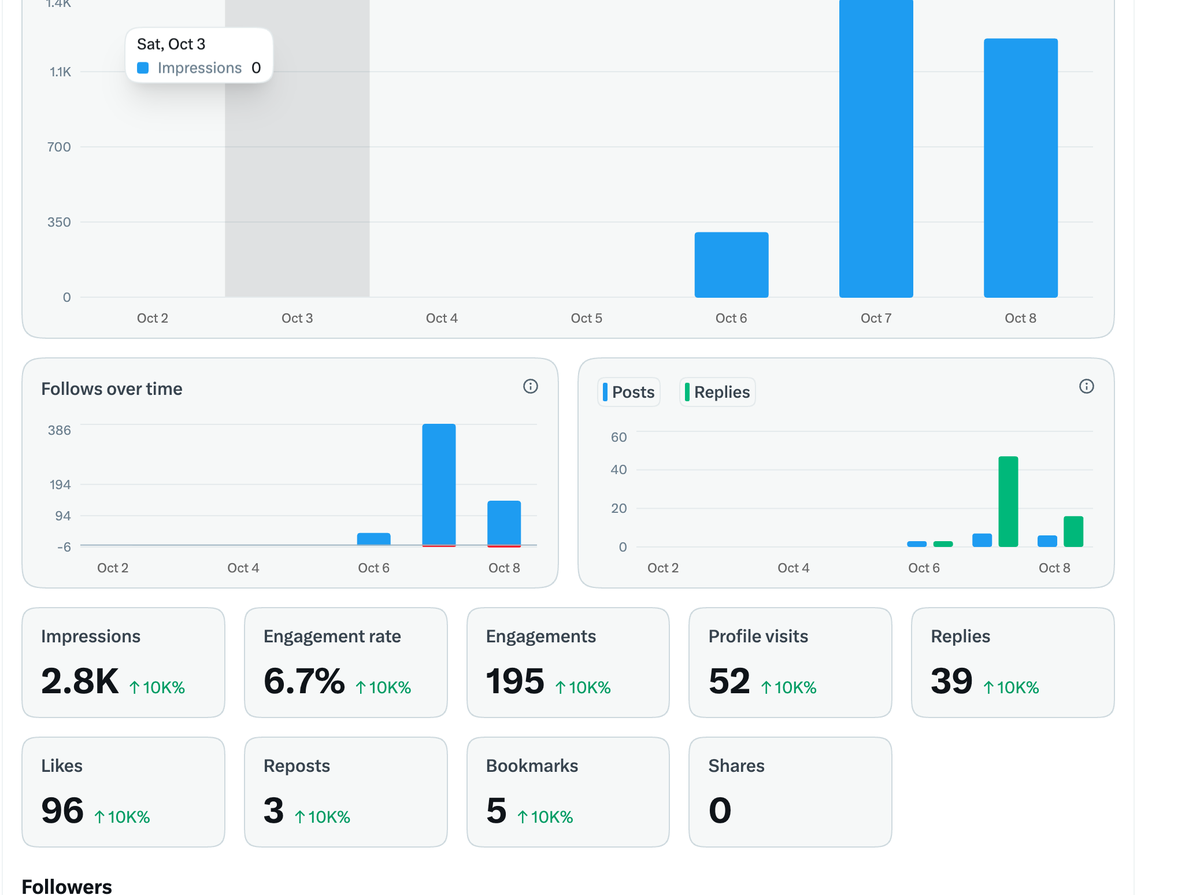Image resolution: width=1200 pixels, height=895 pixels.
Task: Select the Likes metric card
Action: pos(123,792)
